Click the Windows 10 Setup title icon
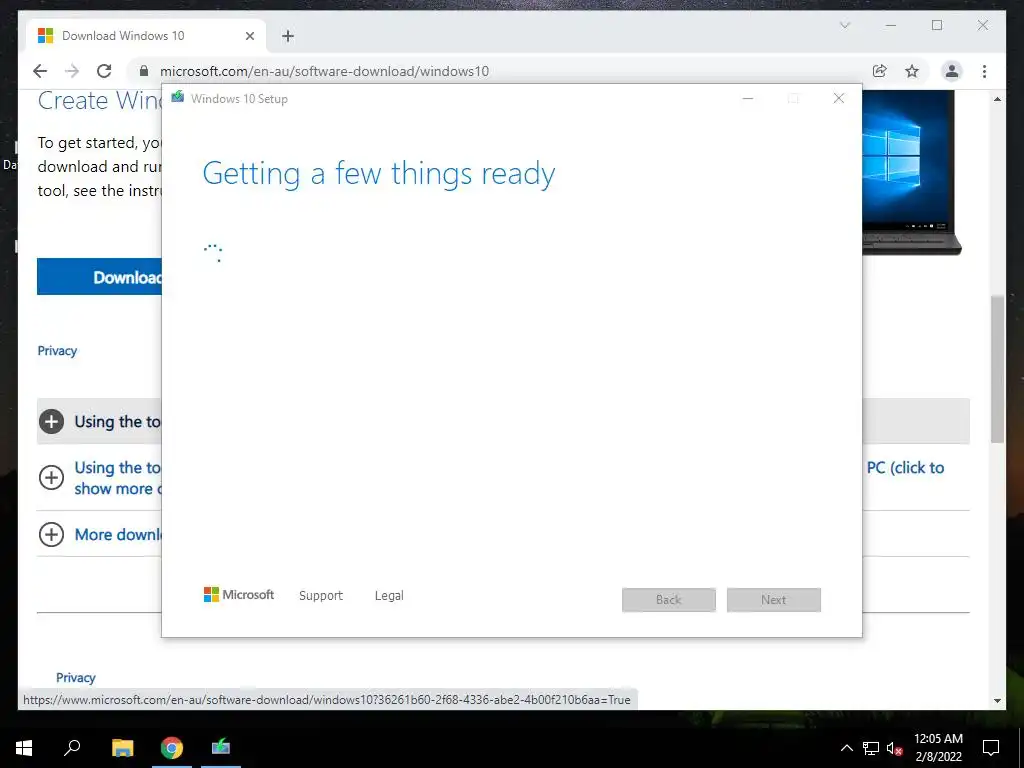The image size is (1024, 768). [x=178, y=97]
